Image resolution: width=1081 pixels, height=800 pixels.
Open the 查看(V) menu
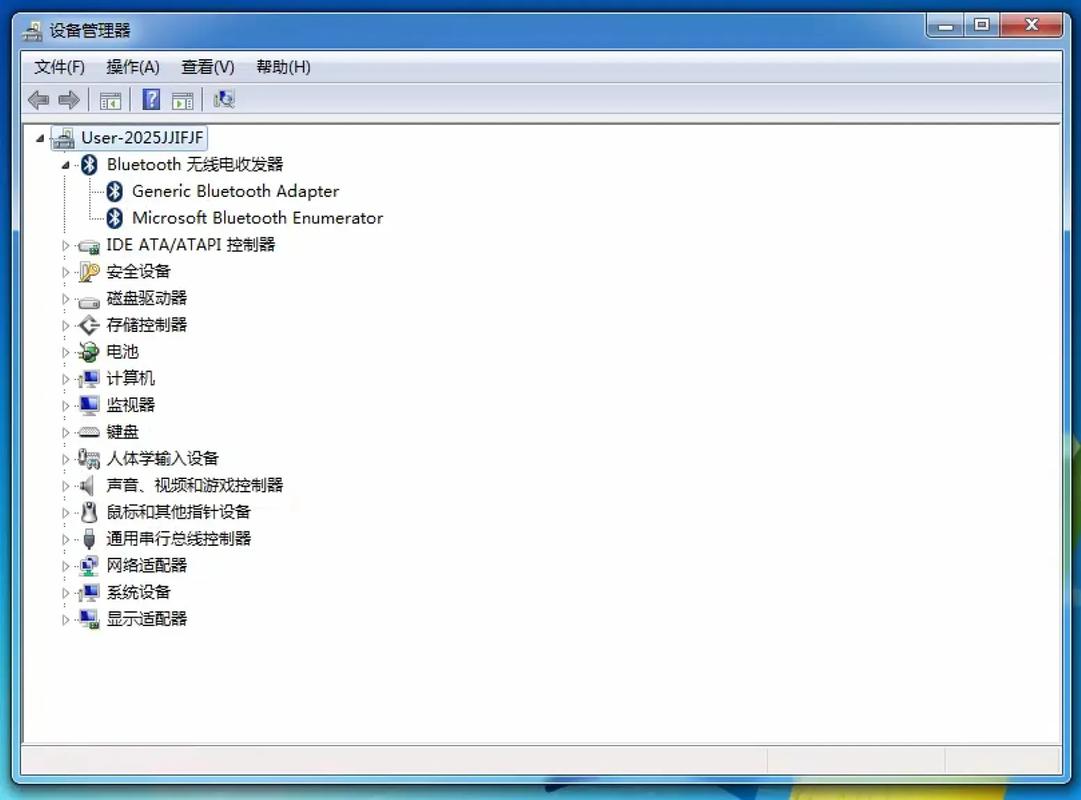pos(206,67)
